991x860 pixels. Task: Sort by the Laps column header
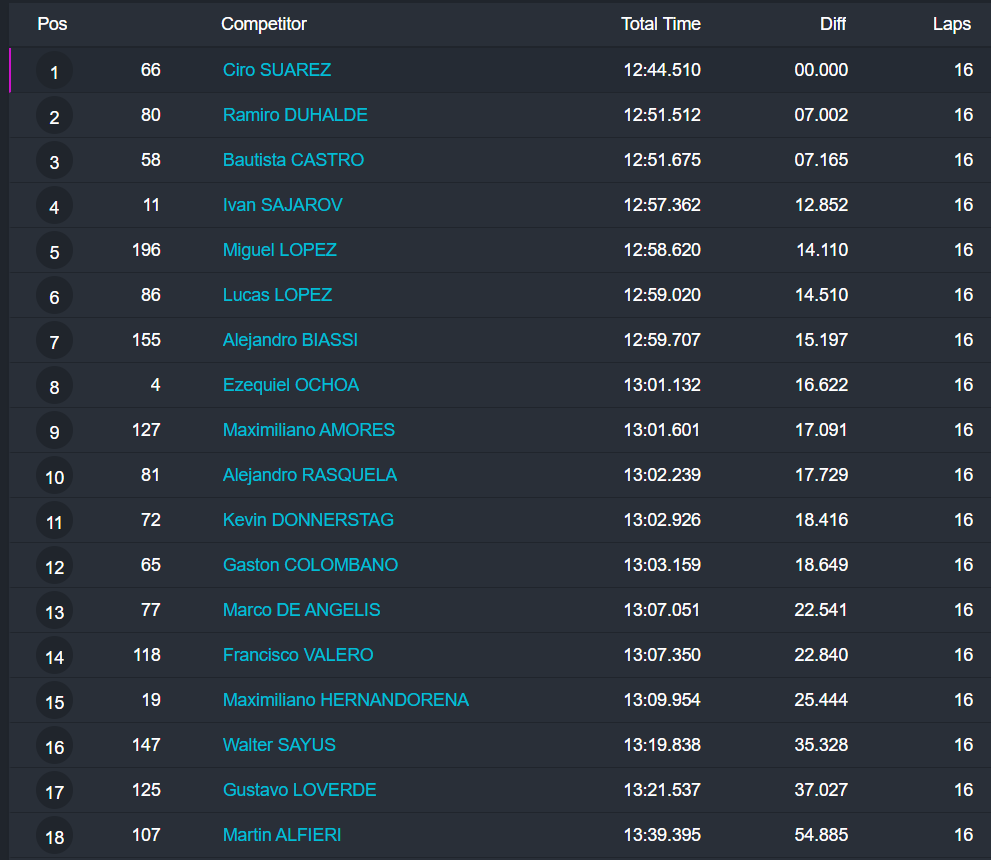click(951, 24)
